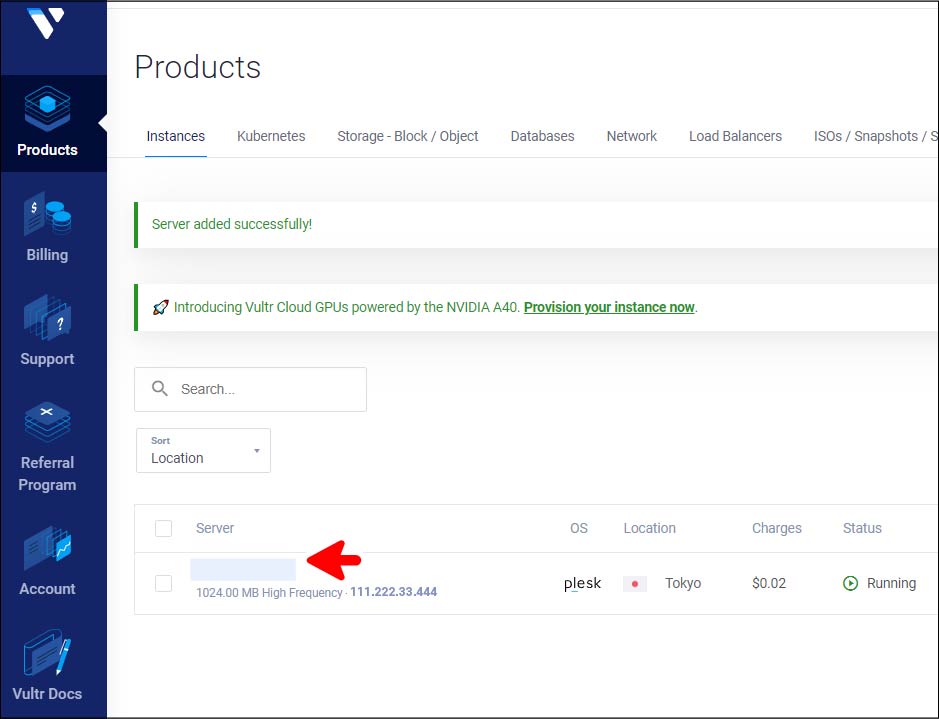Open the Load Balancers tab

735,136
